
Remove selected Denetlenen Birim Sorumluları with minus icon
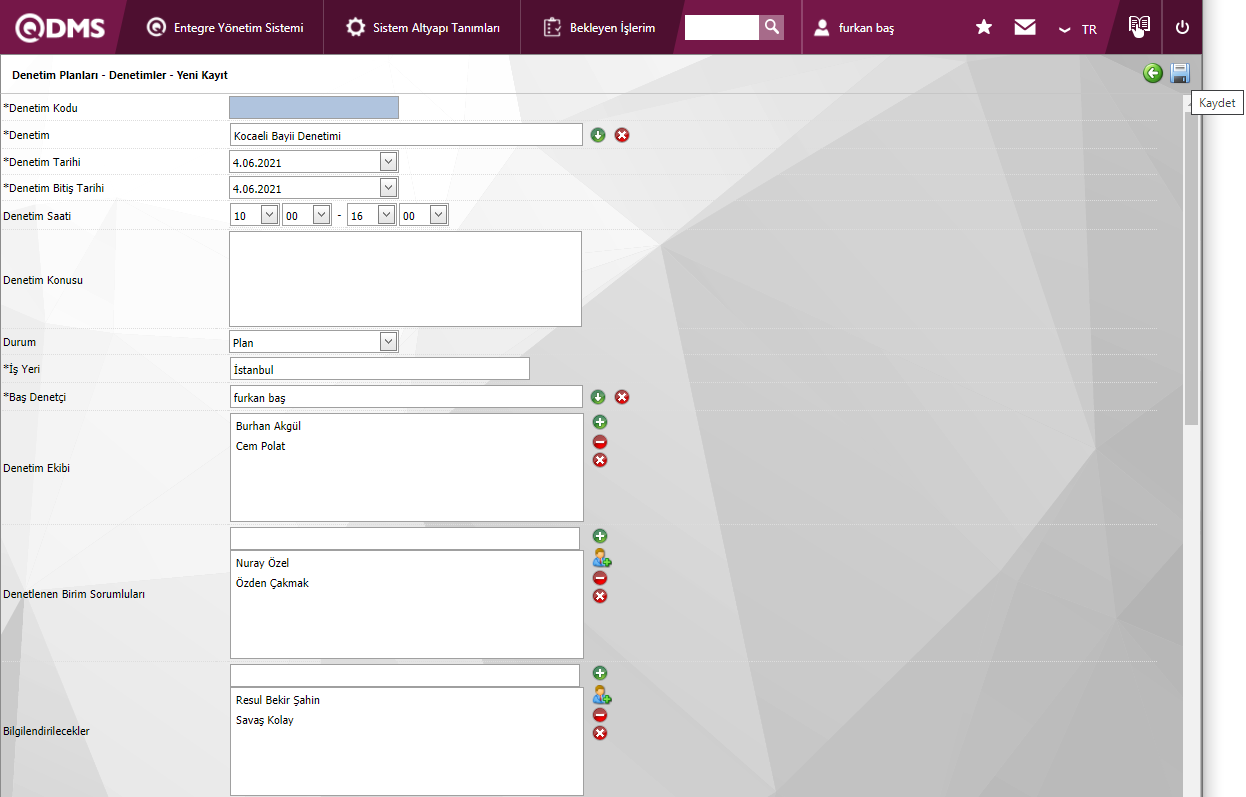[600, 578]
